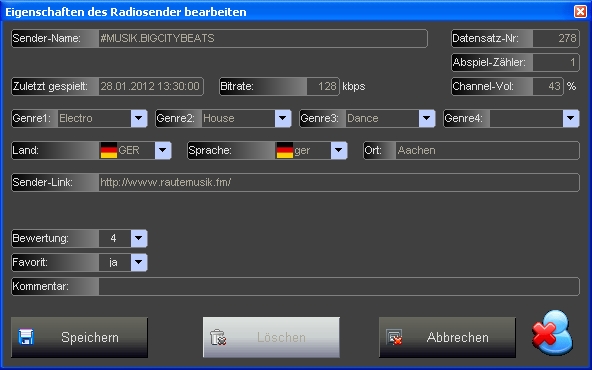Click the kbps unit label
The image size is (592, 370).
click(354, 87)
